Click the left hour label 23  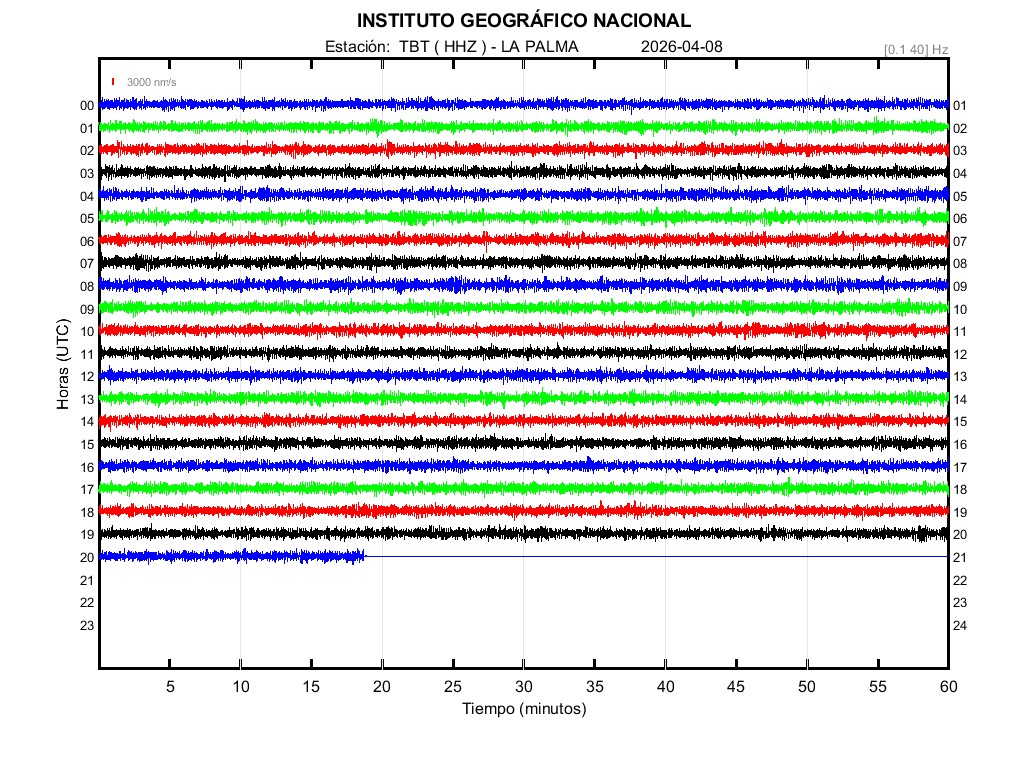[87, 626]
